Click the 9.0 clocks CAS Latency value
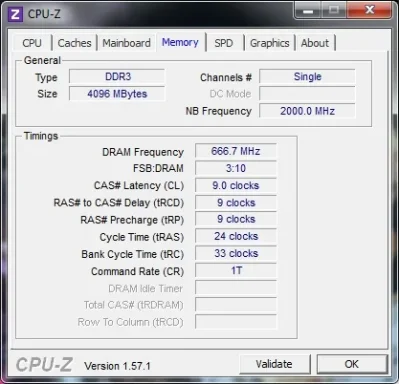Image resolution: width=399 pixels, height=384 pixels. click(236, 185)
